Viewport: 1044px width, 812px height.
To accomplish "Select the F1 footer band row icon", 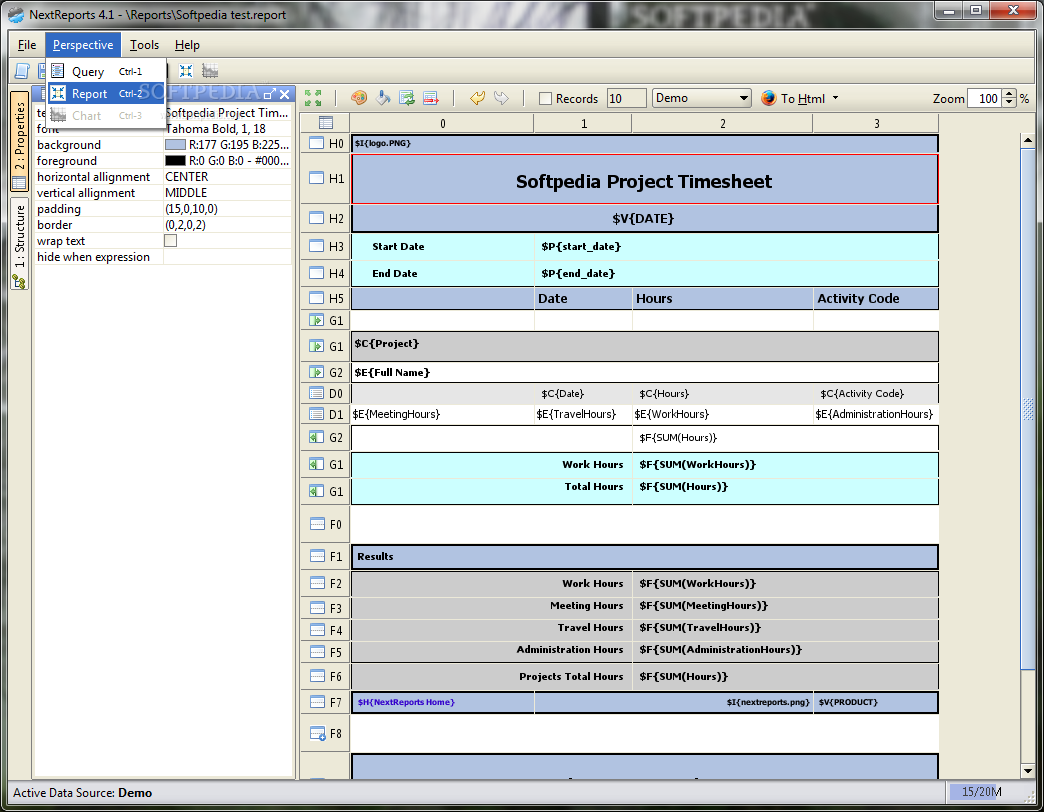I will [x=318, y=556].
